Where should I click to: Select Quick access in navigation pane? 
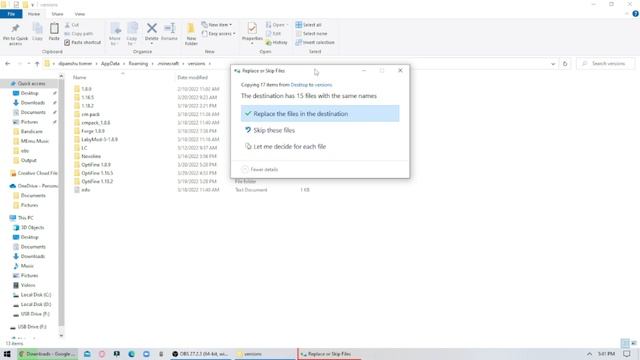point(31,83)
